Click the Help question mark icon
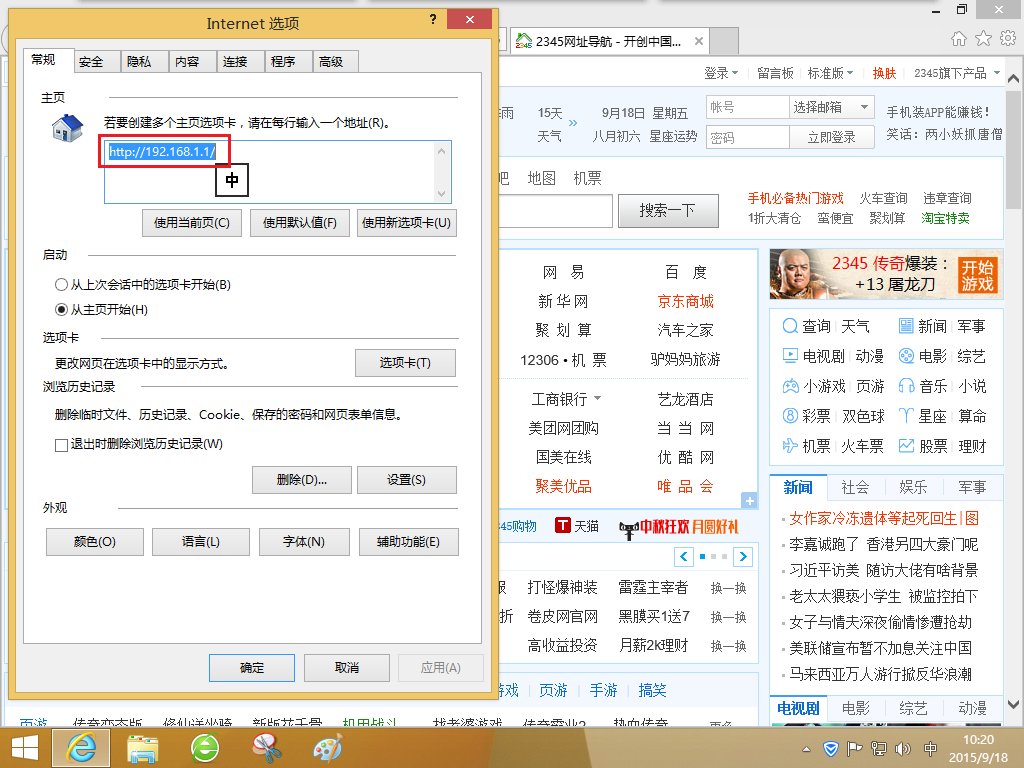 (x=433, y=20)
